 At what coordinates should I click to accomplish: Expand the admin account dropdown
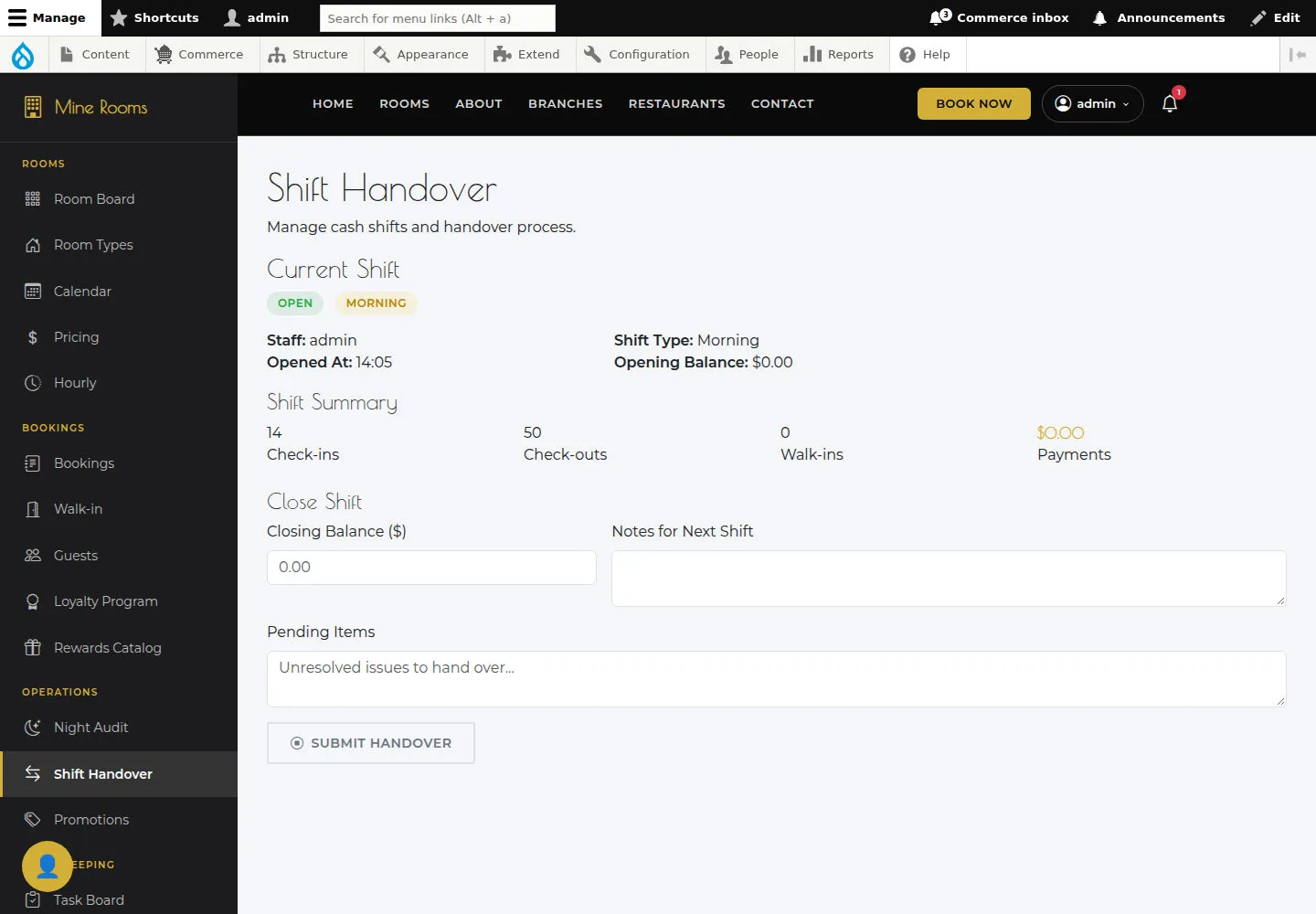coord(1092,104)
